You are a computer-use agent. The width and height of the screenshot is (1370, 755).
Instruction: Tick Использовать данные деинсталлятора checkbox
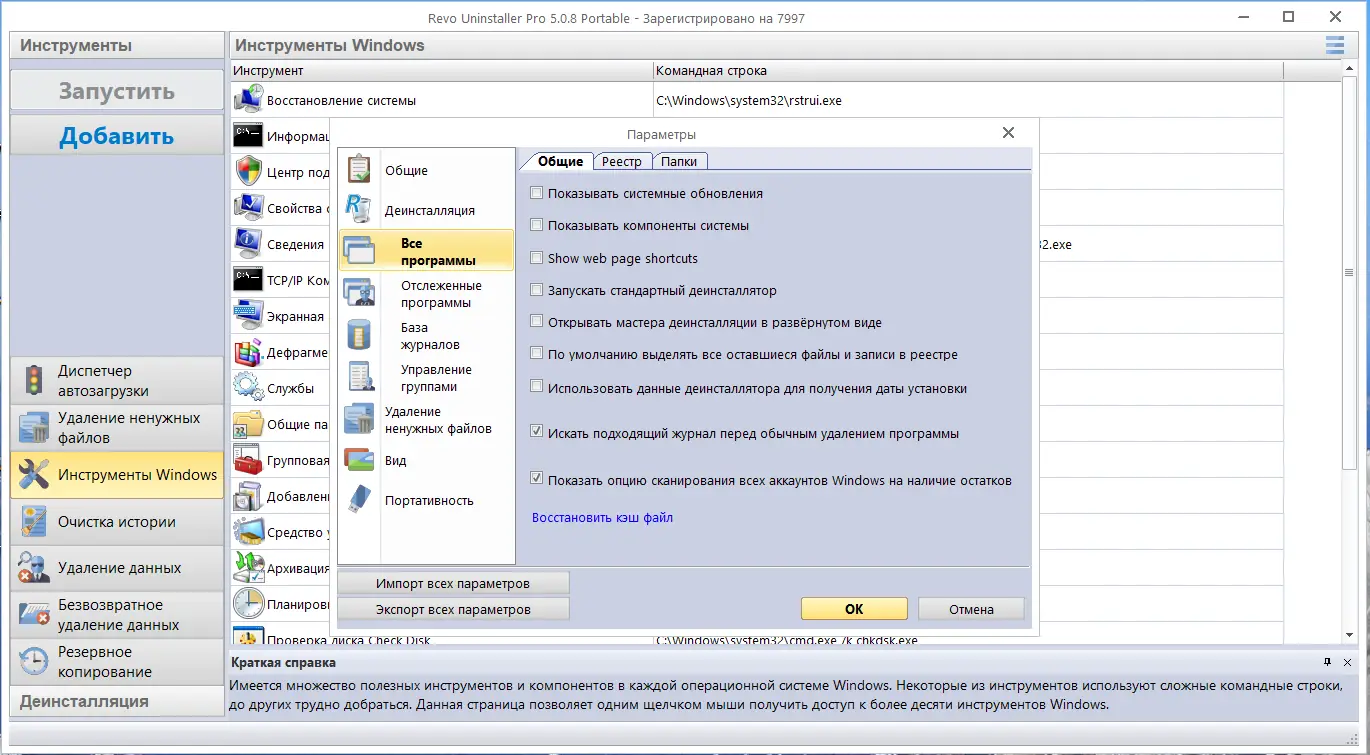538,387
